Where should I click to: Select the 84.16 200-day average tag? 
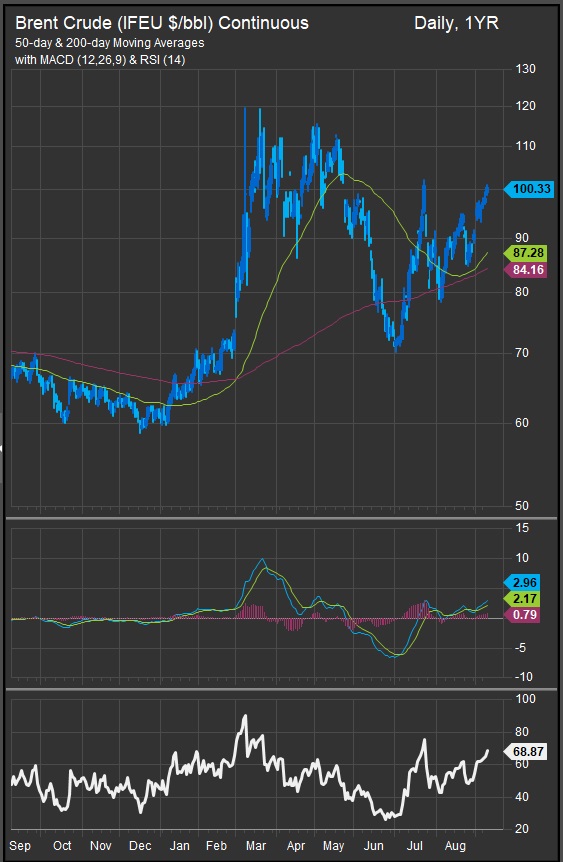coord(526,270)
